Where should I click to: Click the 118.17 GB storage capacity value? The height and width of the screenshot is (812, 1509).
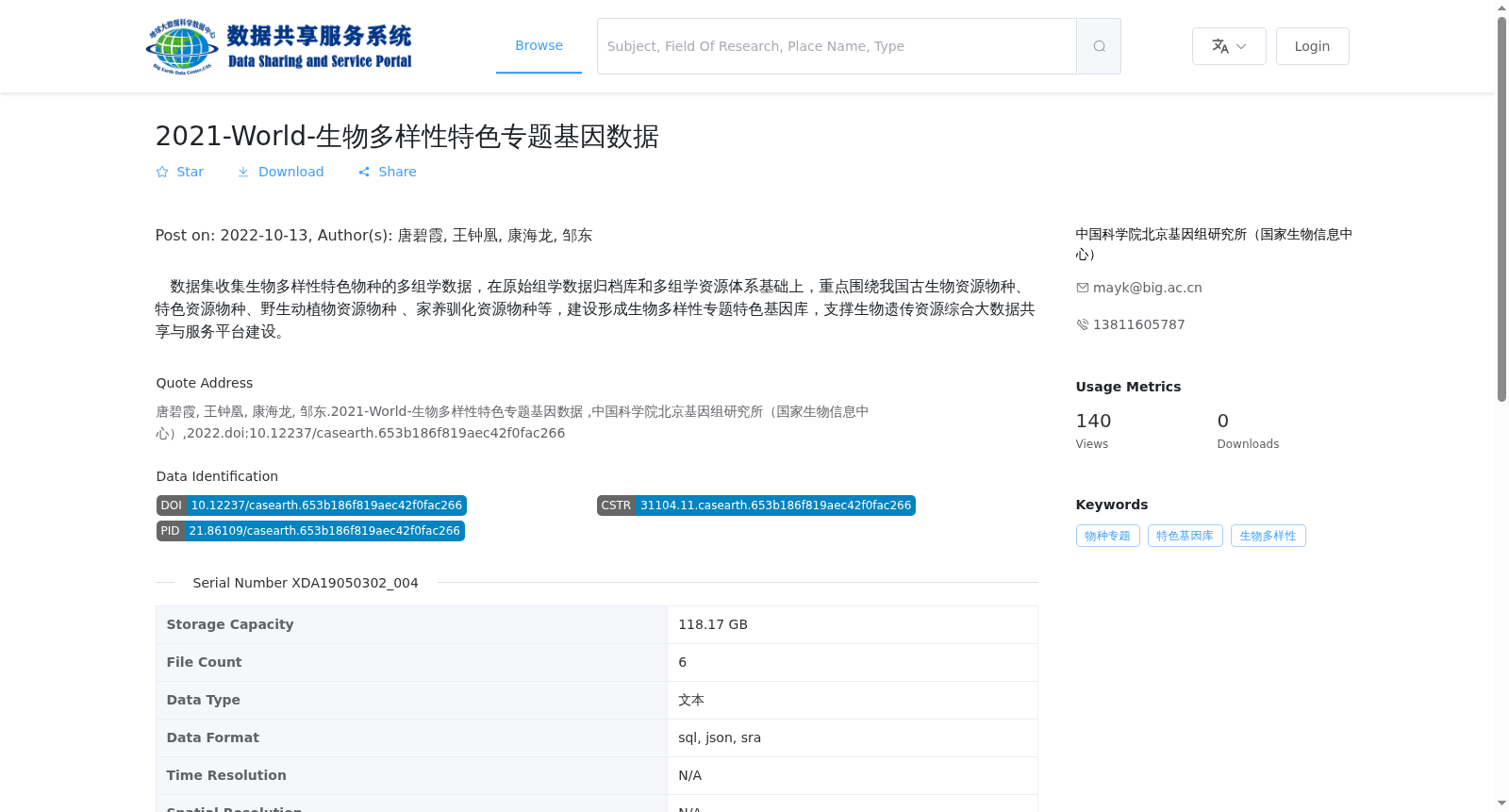coord(713,624)
